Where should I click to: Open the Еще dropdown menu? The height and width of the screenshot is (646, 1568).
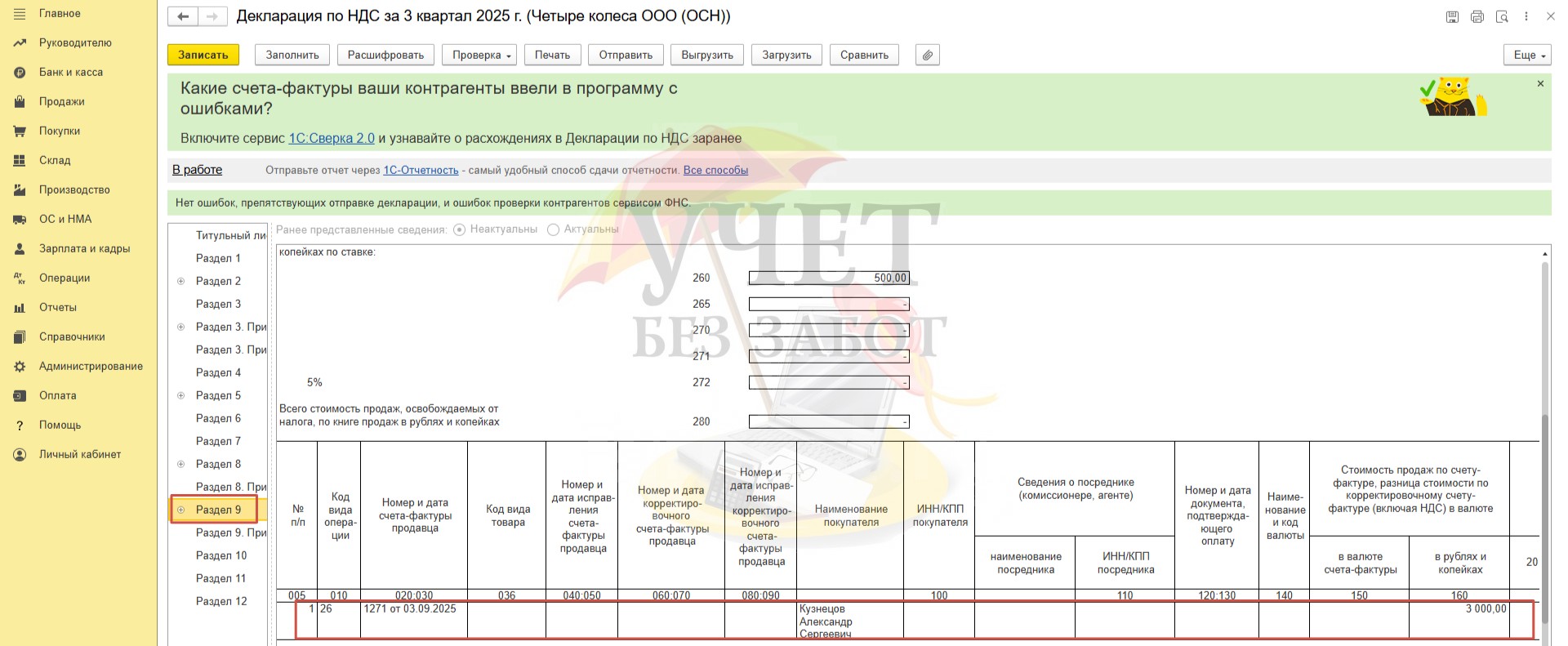coord(1527,55)
